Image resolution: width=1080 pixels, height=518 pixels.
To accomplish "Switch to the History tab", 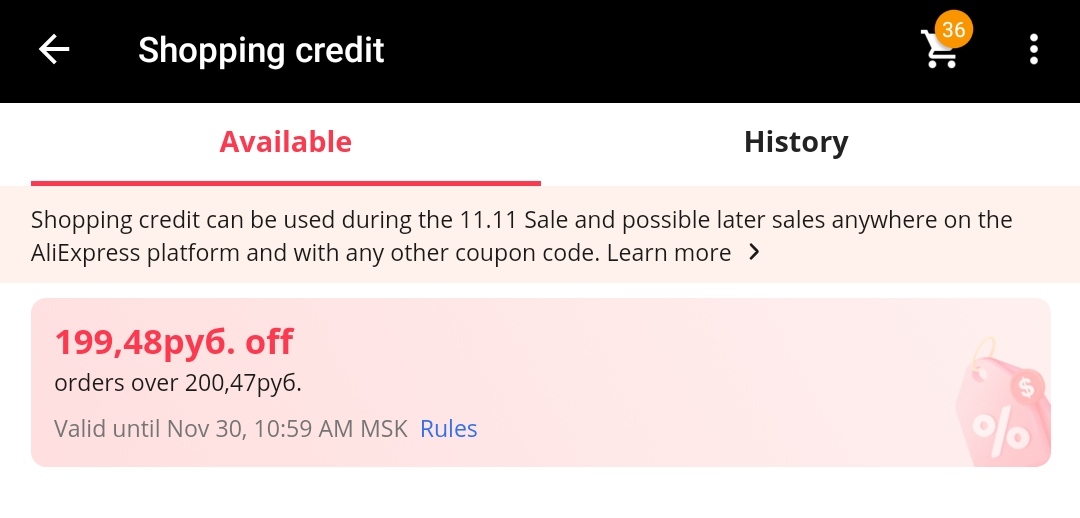I will (796, 143).
